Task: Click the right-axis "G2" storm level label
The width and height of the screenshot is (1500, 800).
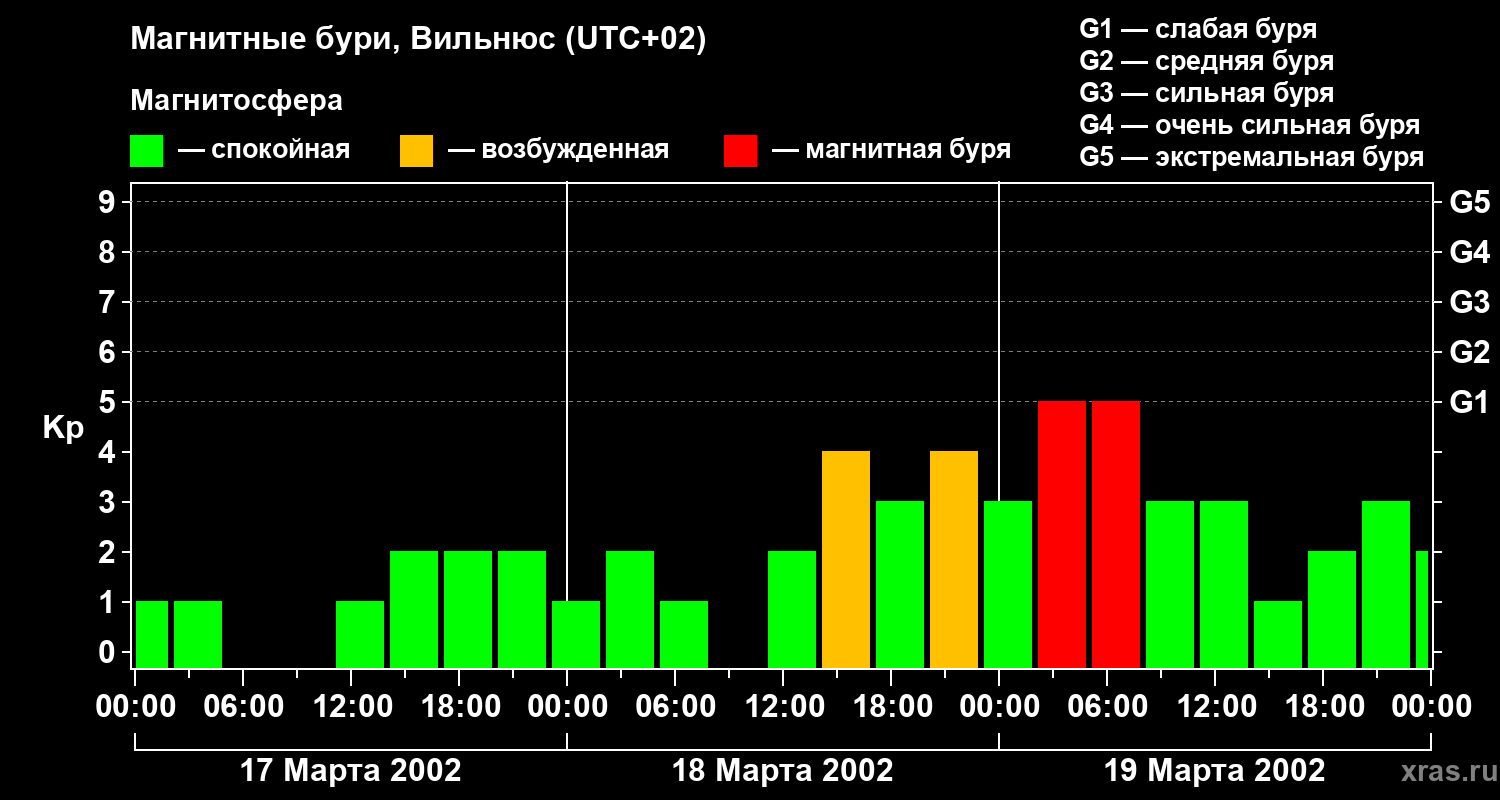Action: [1469, 352]
